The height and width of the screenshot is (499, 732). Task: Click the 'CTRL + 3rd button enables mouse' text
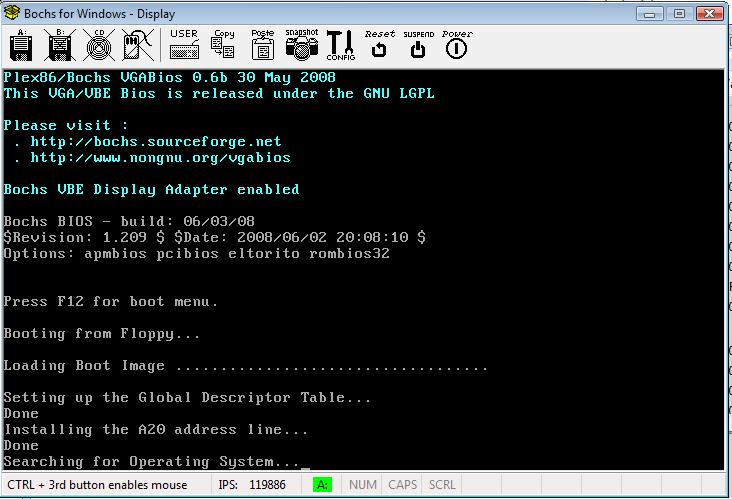pyautogui.click(x=97, y=485)
